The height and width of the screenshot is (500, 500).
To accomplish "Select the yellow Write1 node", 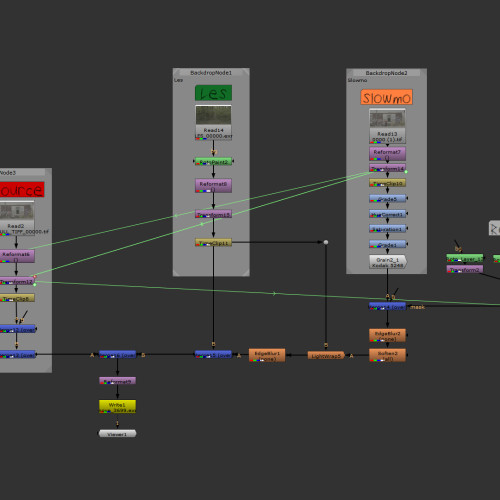I will 117,407.
